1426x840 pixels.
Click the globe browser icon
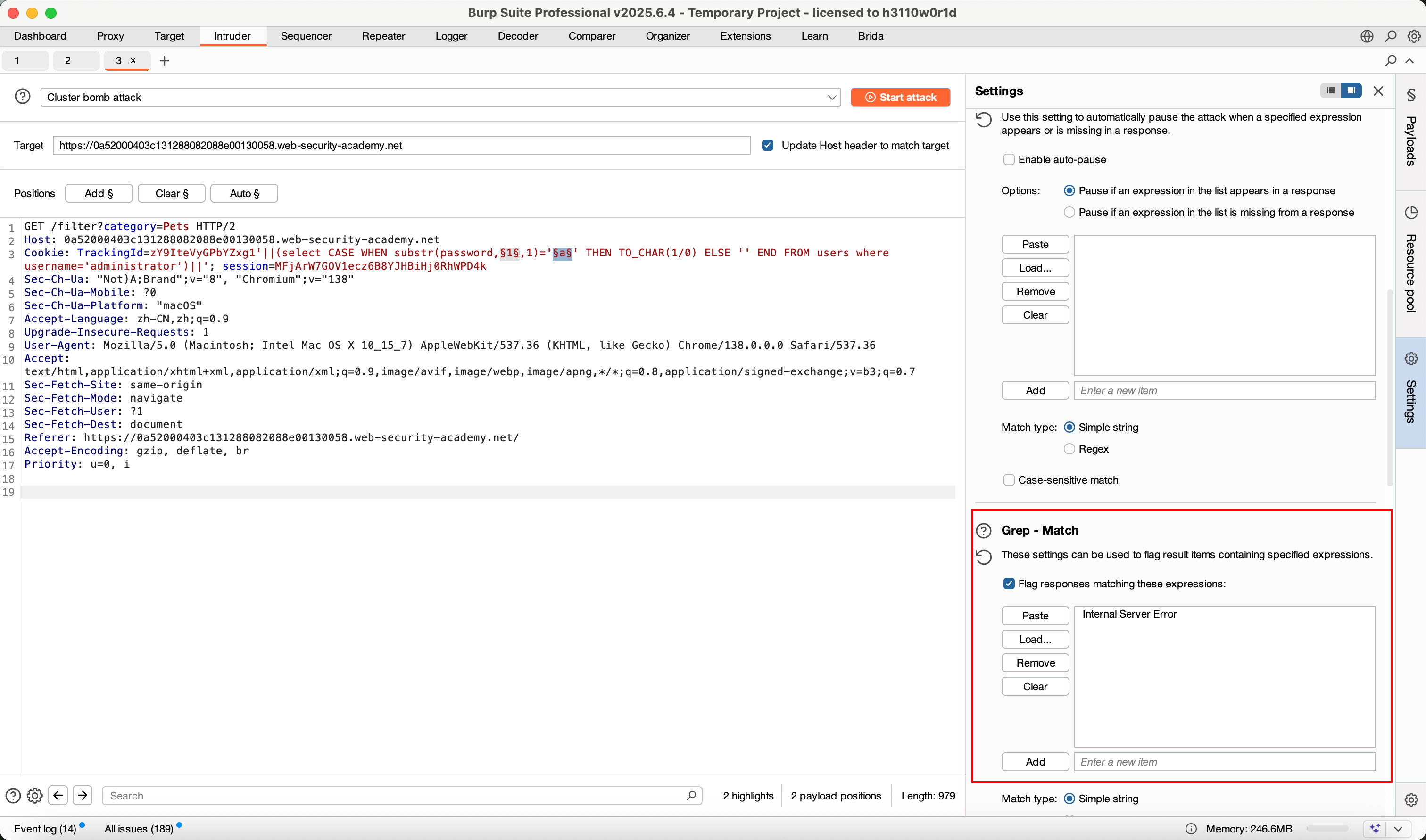tap(1367, 36)
